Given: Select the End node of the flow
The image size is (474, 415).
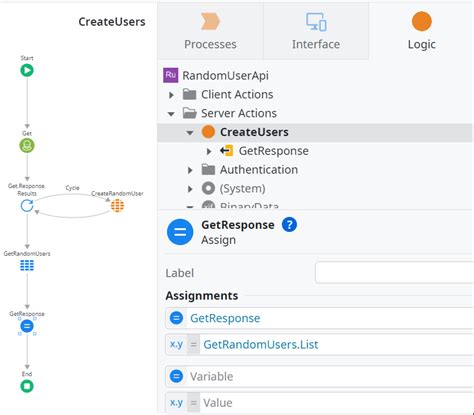Looking at the screenshot, I should [x=27, y=386].
